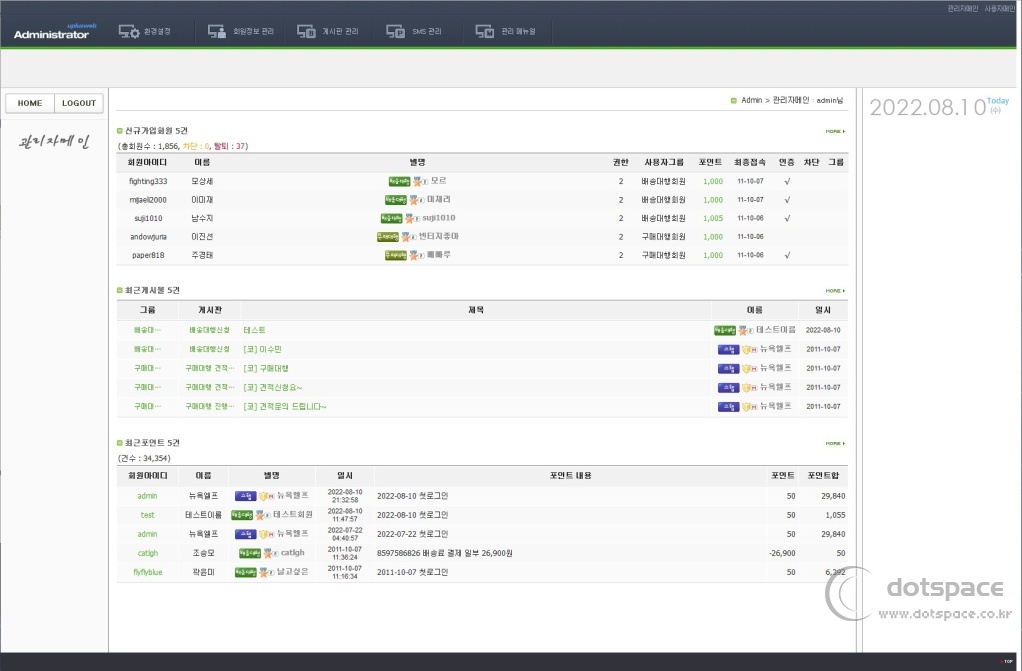Expand new members list with MORE arrow
Viewport: 1022px width, 671px height.
tap(835, 131)
